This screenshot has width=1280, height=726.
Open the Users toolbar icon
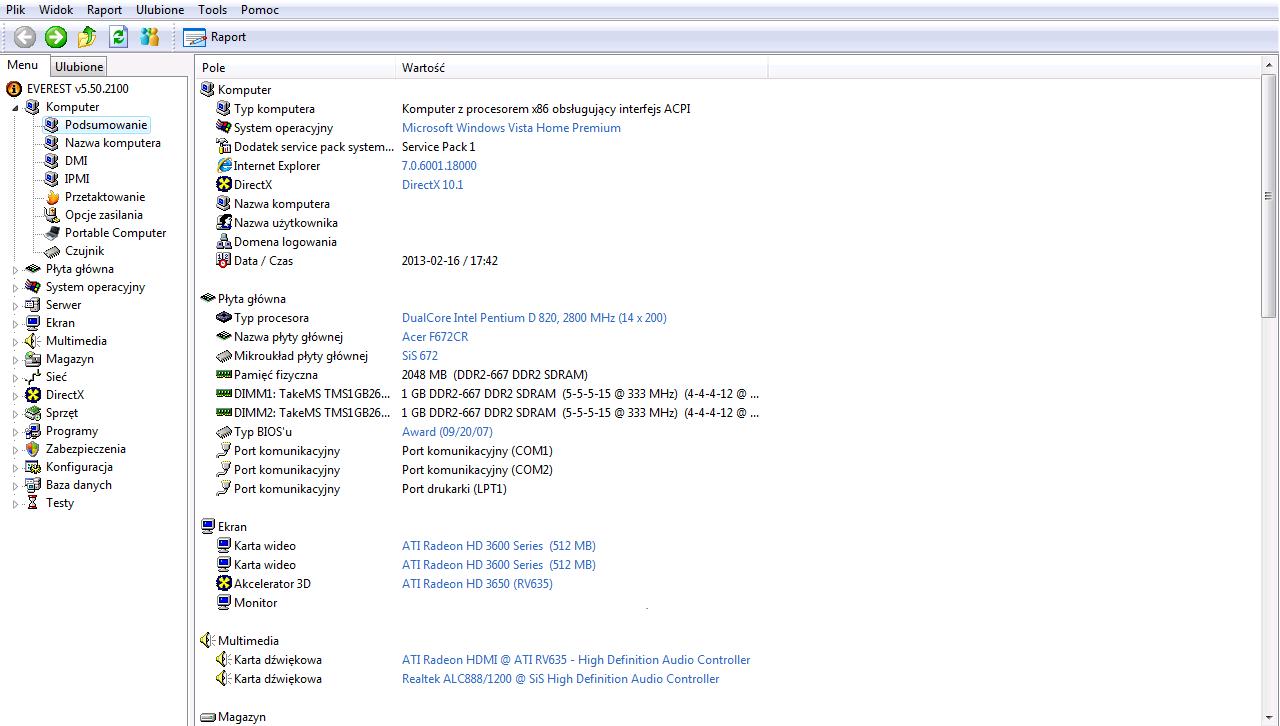(149, 37)
